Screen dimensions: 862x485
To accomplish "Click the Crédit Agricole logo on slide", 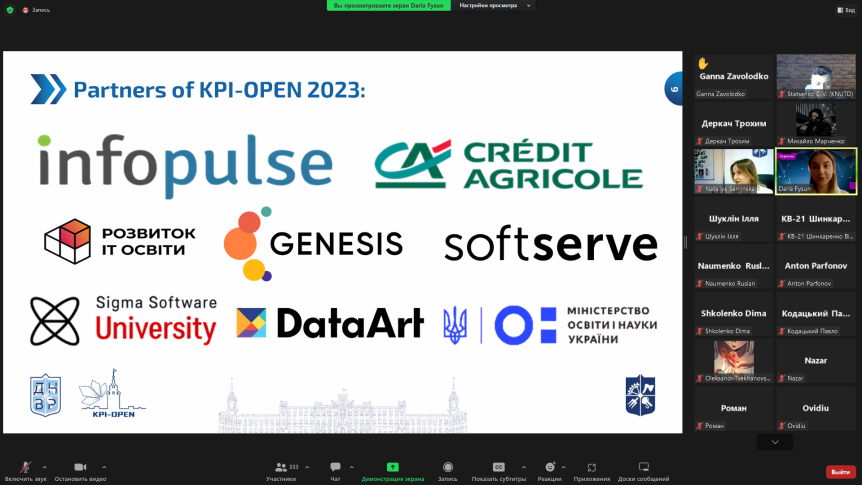I will (x=509, y=164).
